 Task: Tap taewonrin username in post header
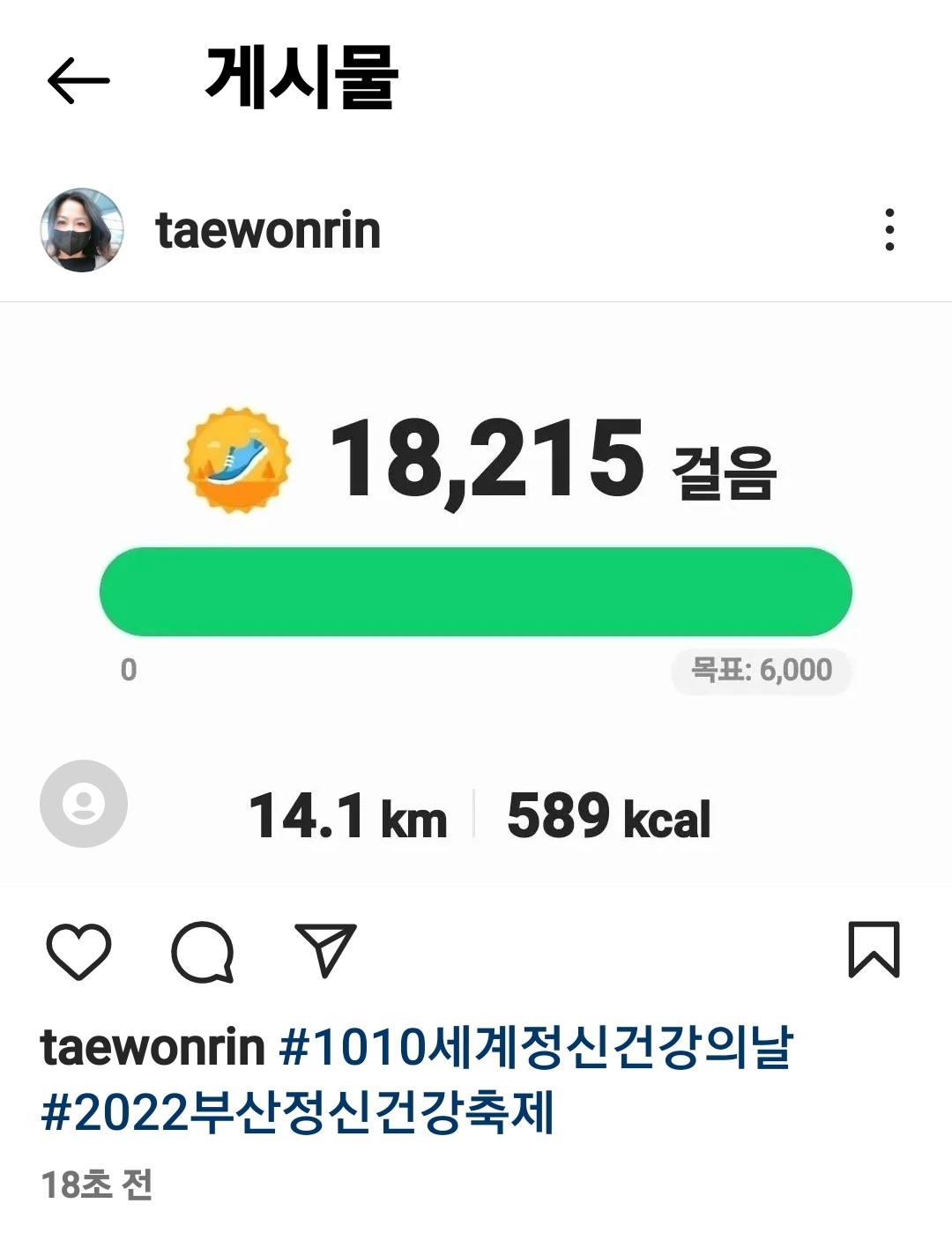point(268,231)
